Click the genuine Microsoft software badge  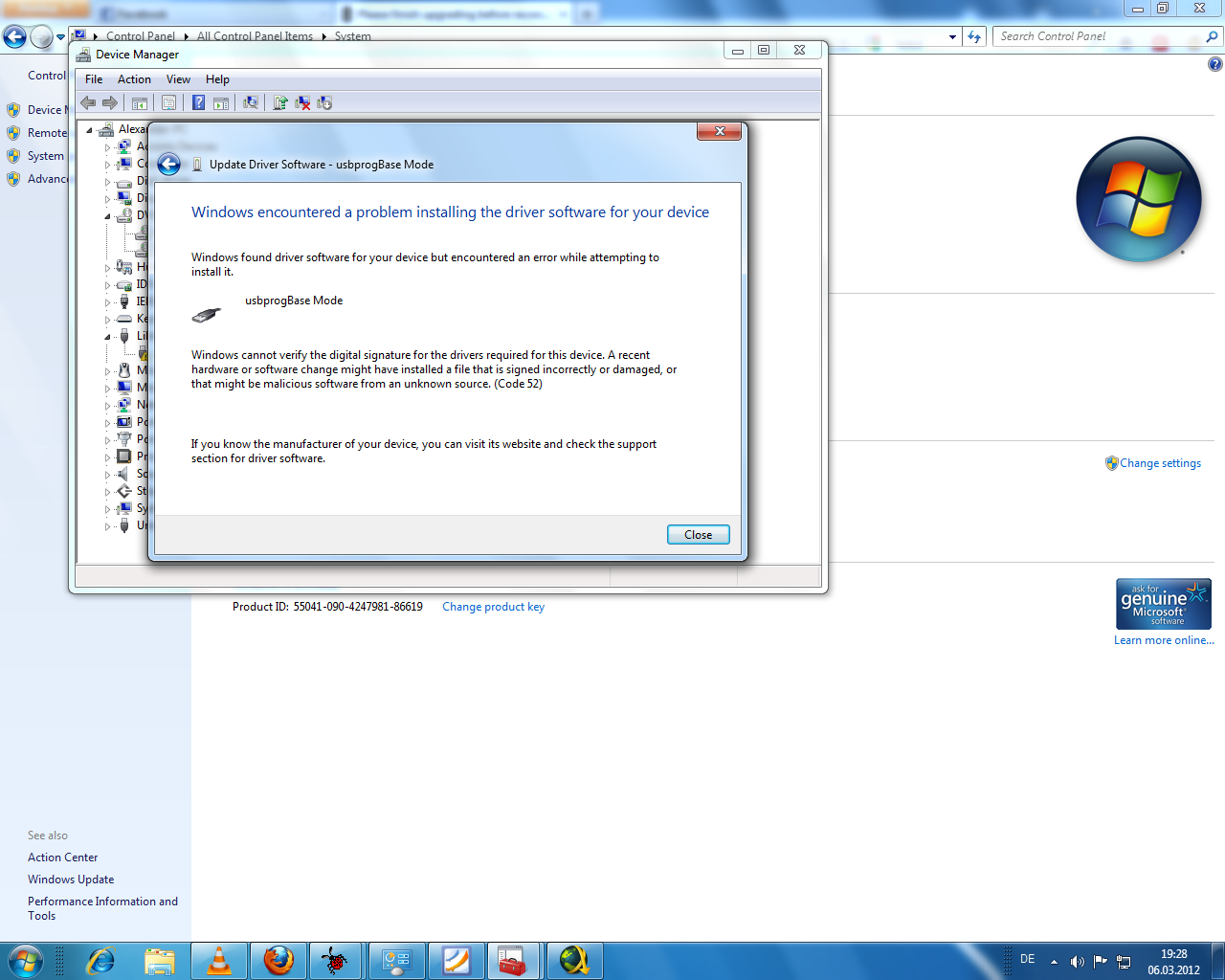coord(1164,604)
